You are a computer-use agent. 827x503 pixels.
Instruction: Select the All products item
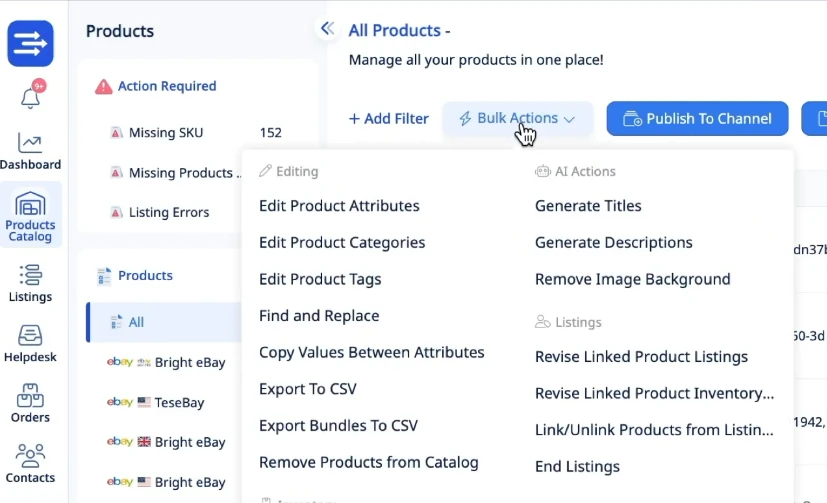[136, 322]
